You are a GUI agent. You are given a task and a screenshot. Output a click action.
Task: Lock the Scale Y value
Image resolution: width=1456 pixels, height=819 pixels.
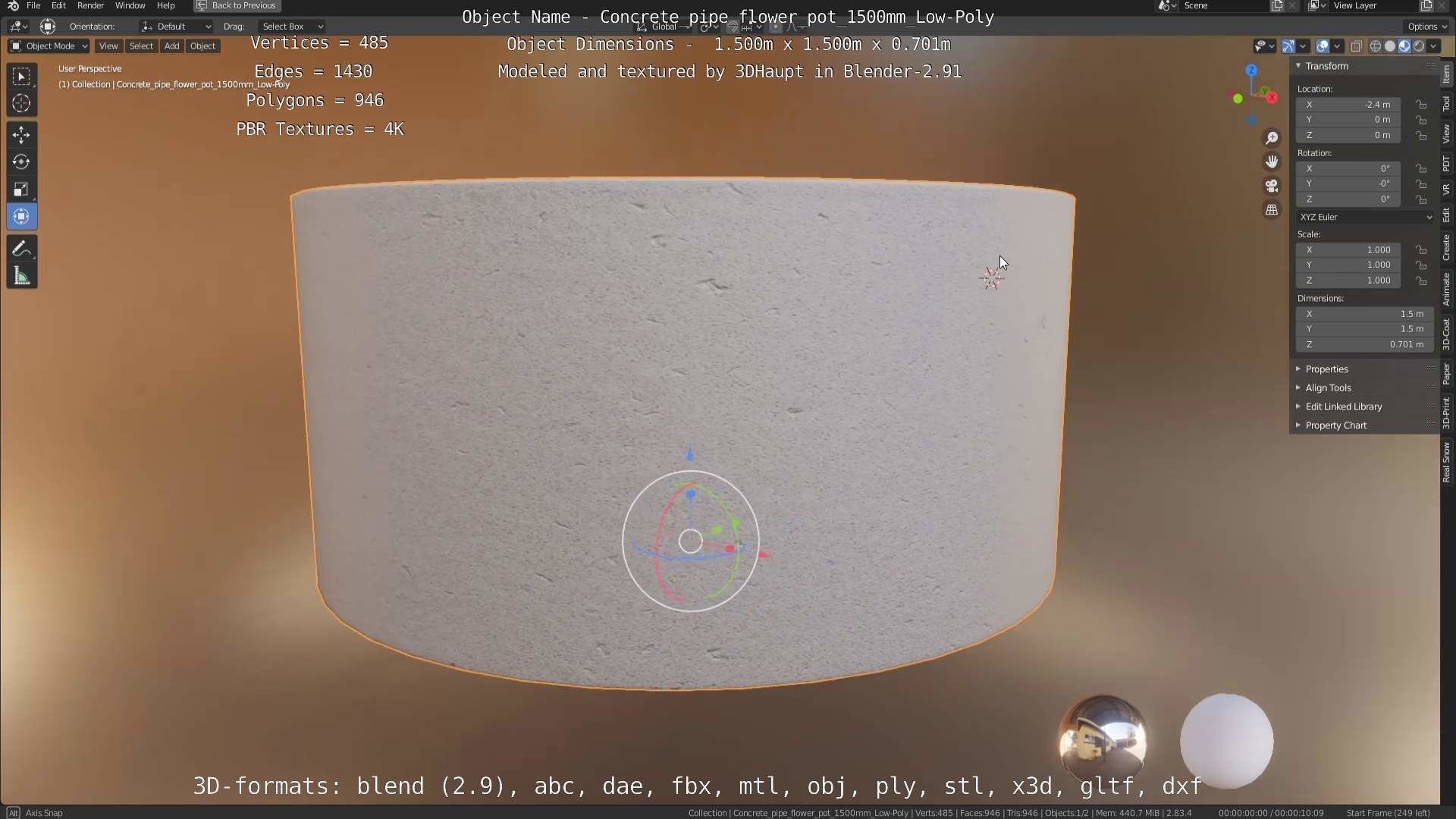(x=1421, y=265)
